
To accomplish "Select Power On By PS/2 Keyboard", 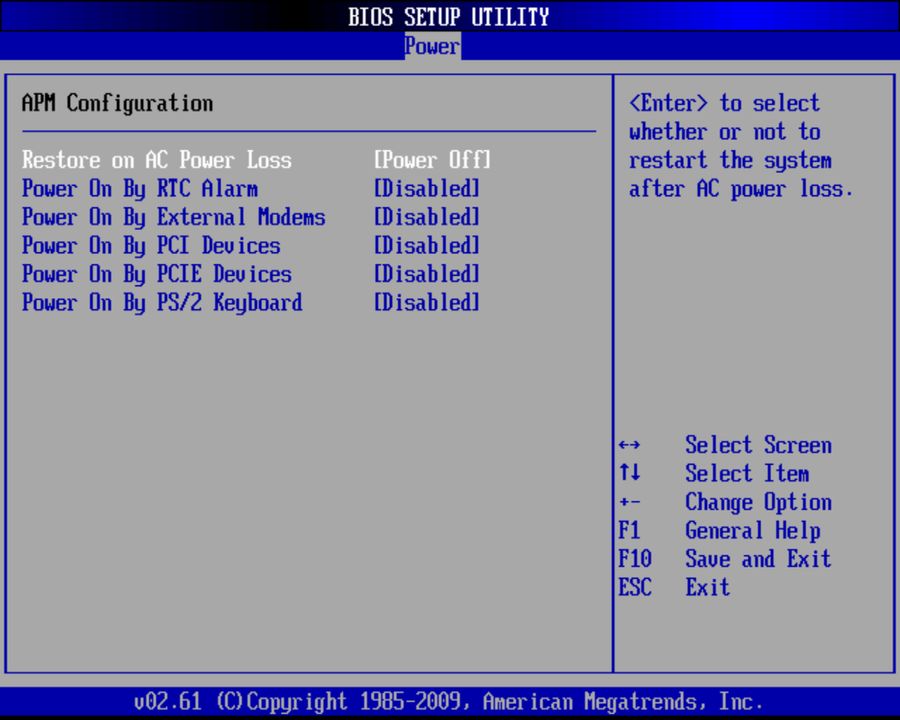I will pyautogui.click(x=162, y=303).
